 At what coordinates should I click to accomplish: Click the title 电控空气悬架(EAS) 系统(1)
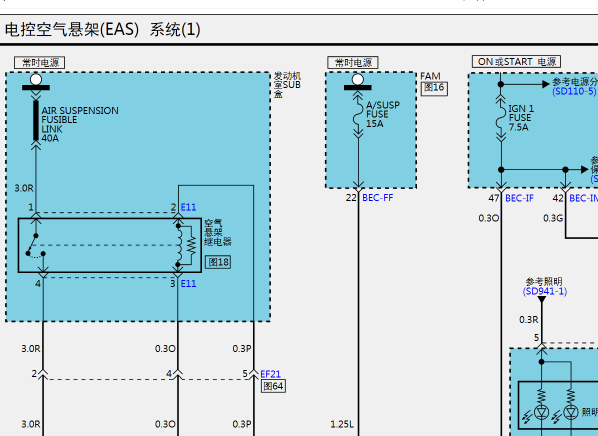(x=102, y=29)
